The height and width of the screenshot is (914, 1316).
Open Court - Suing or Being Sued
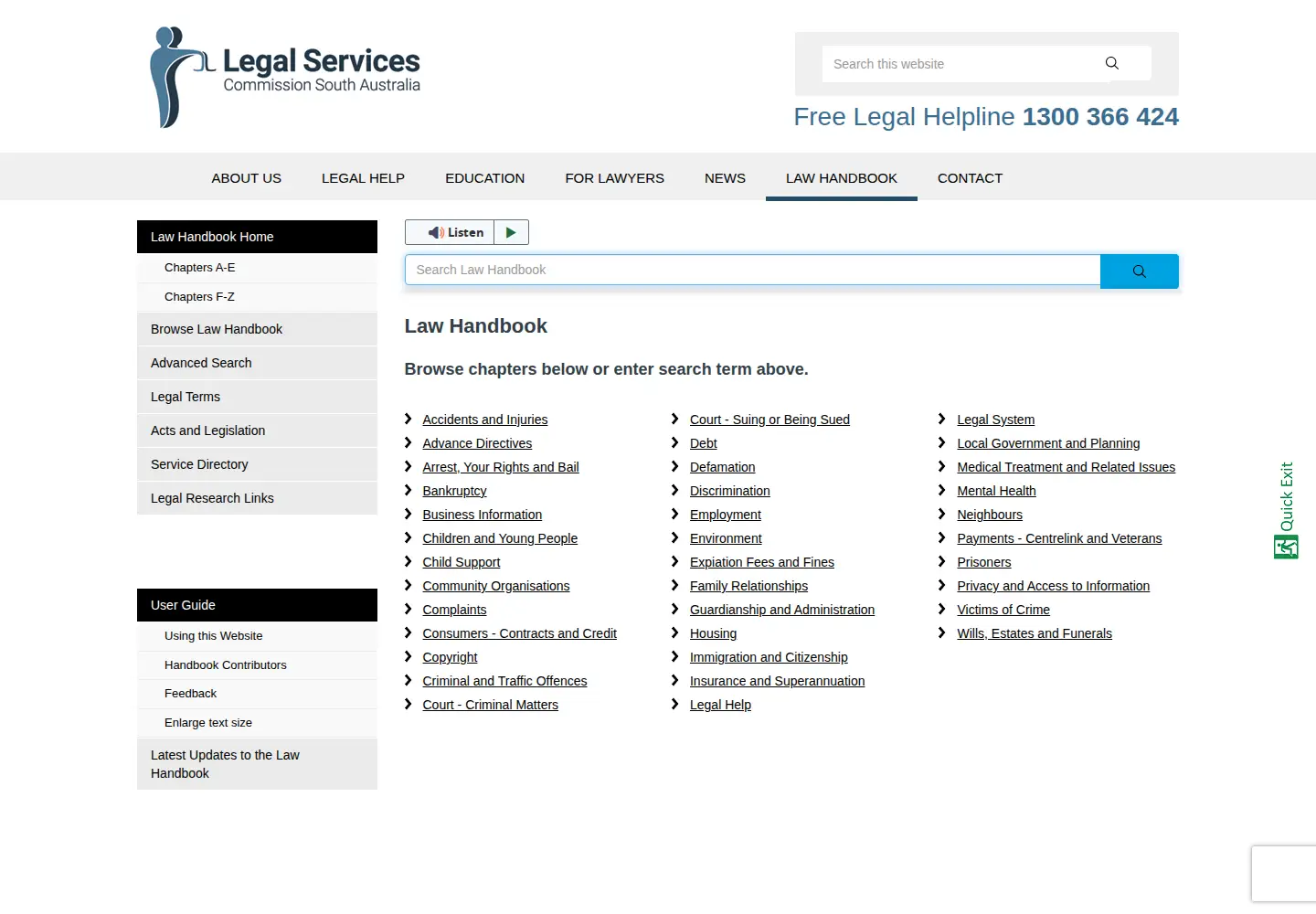point(769,420)
